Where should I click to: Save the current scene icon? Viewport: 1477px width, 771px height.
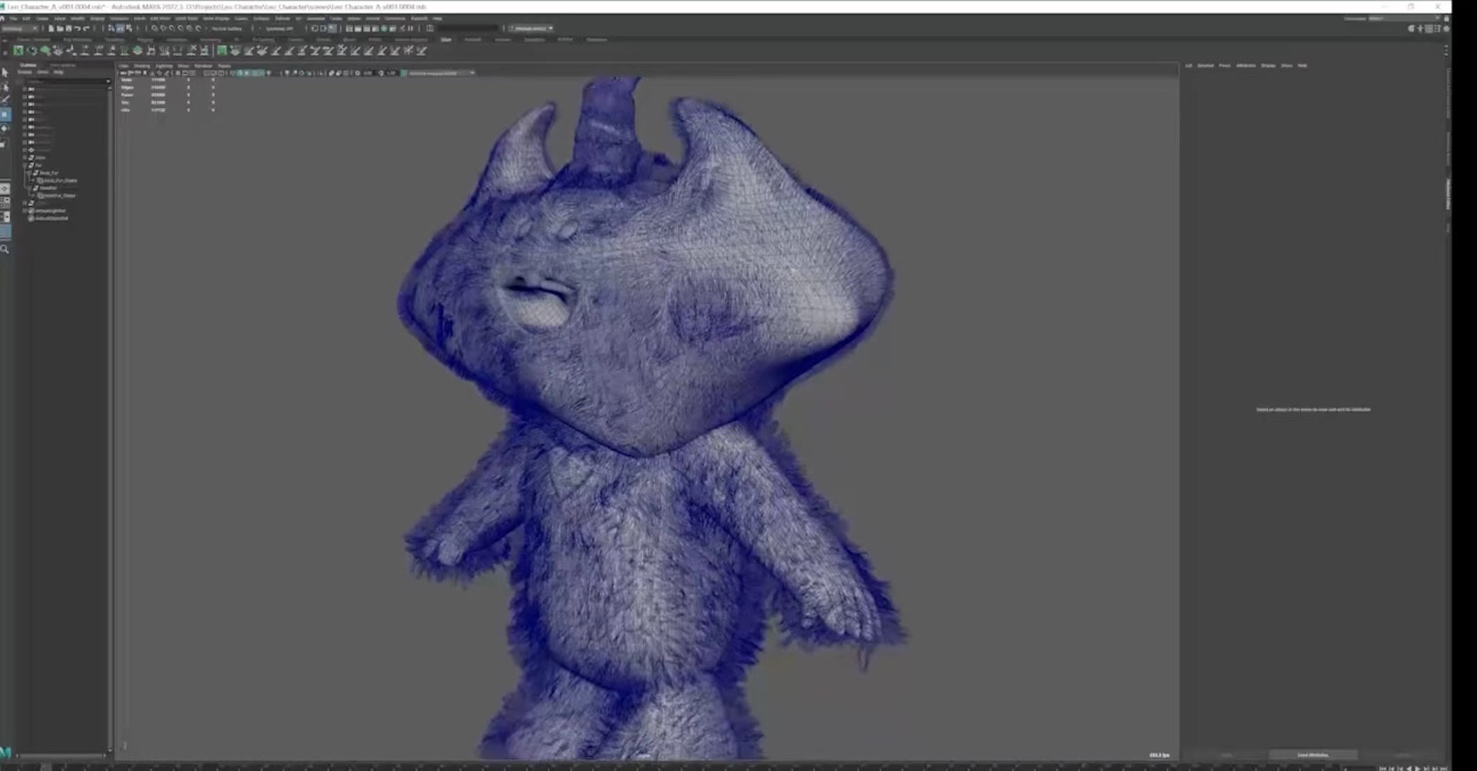[69, 28]
